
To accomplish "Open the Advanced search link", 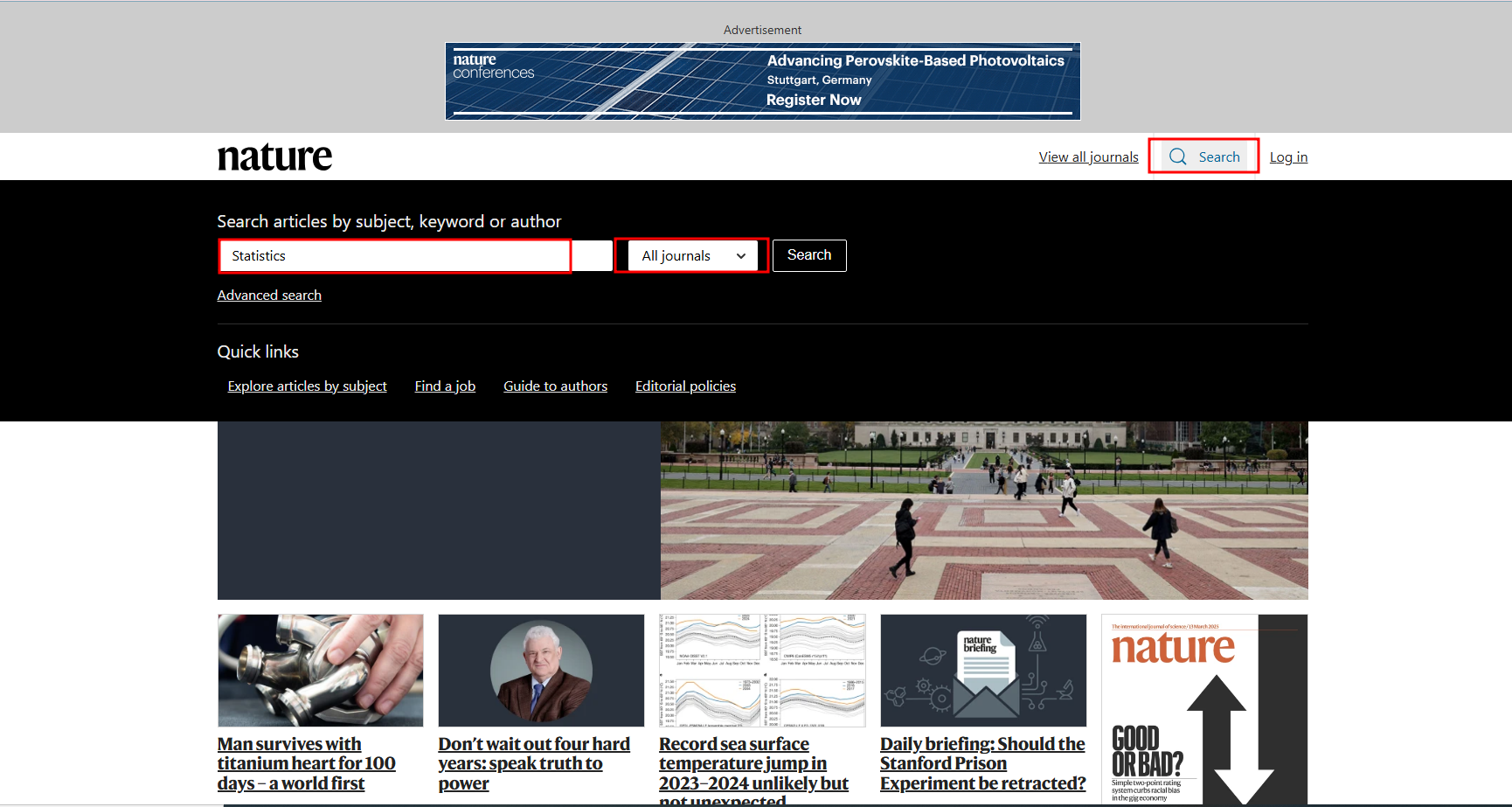I will coord(269,296).
